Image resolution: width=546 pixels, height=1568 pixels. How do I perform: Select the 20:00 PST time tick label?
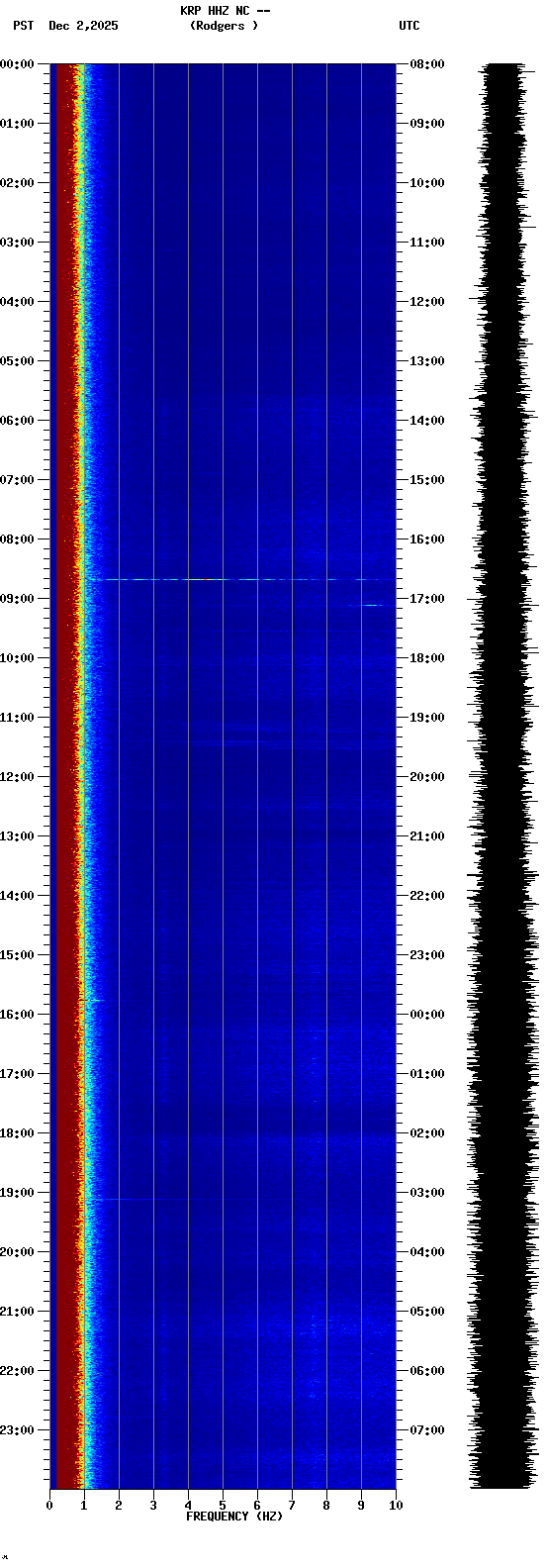pyautogui.click(x=17, y=1252)
